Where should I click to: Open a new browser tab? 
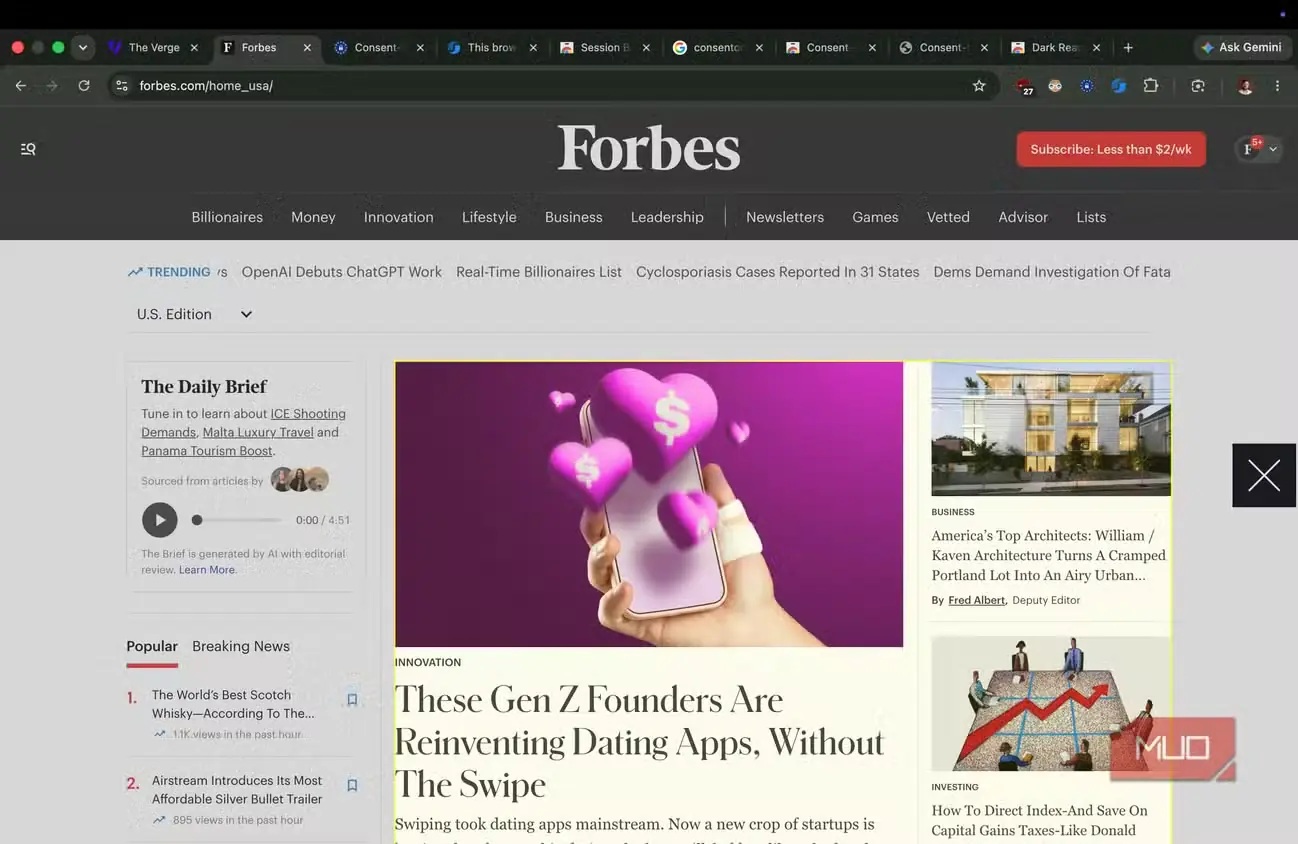[1128, 47]
